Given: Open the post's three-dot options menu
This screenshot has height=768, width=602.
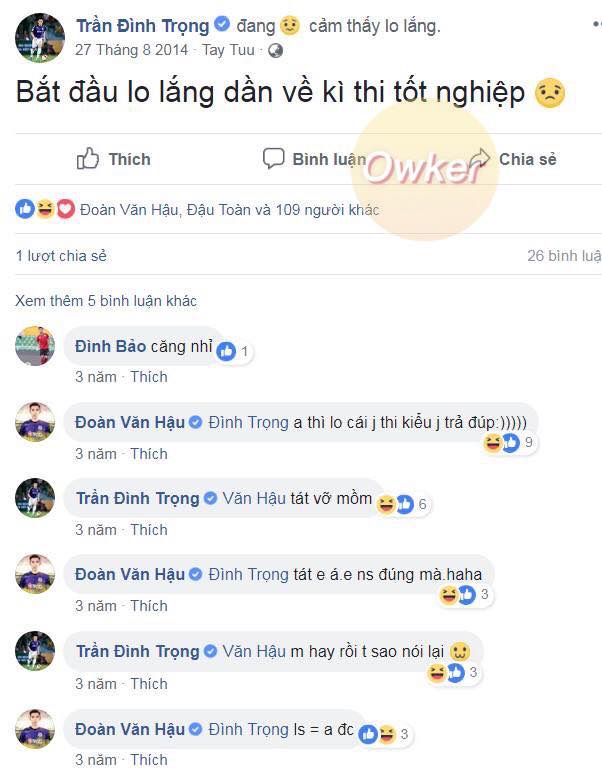Looking at the screenshot, I should (597, 24).
